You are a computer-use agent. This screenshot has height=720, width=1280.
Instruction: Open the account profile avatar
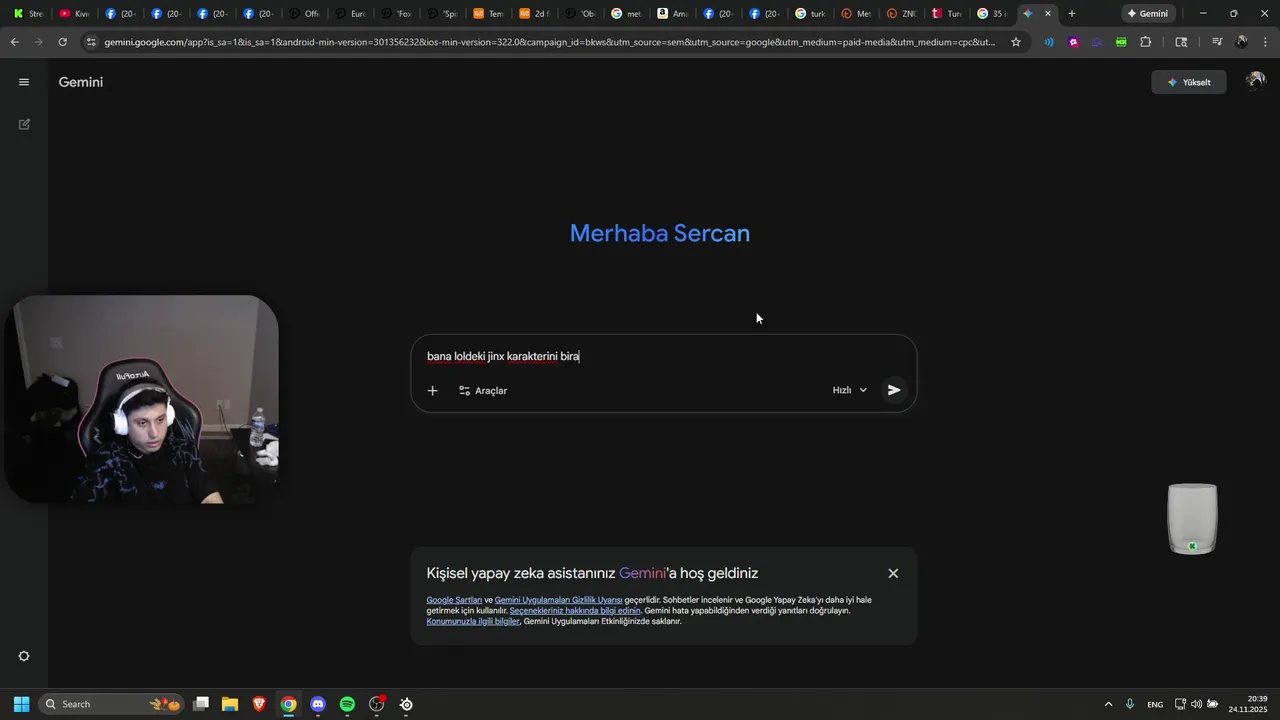(1255, 81)
